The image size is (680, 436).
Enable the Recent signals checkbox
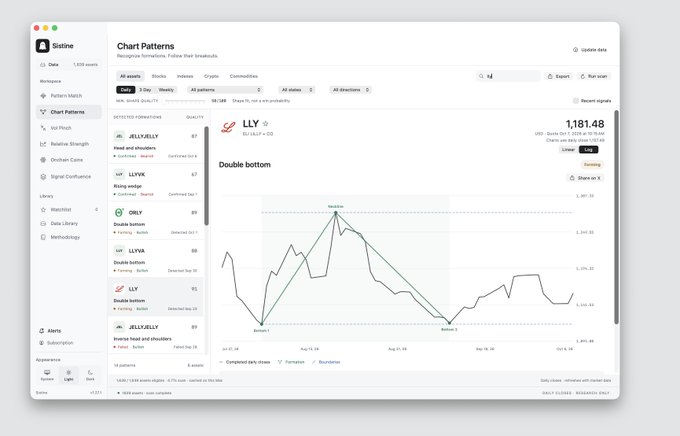pos(576,101)
